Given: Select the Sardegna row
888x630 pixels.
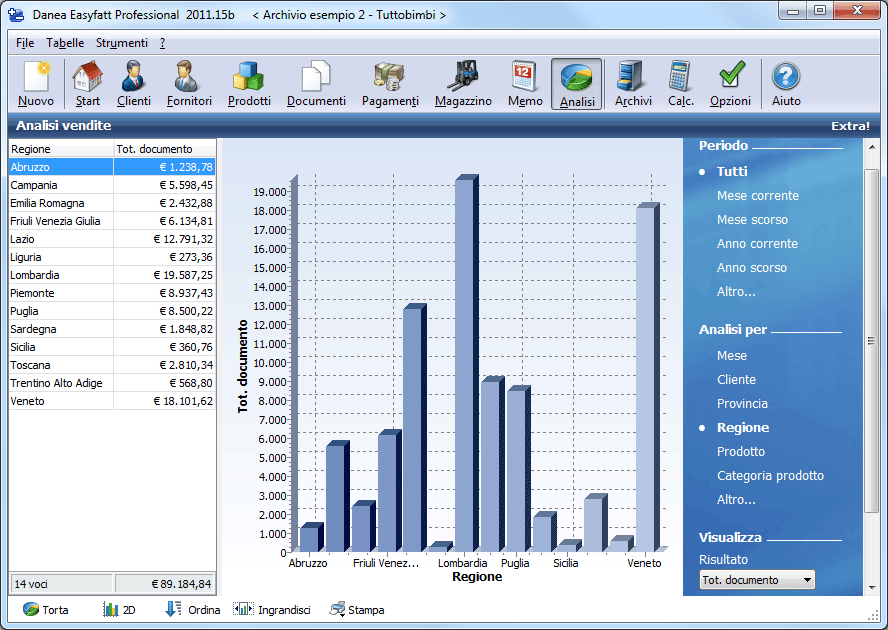Looking at the screenshot, I should pos(112,329).
